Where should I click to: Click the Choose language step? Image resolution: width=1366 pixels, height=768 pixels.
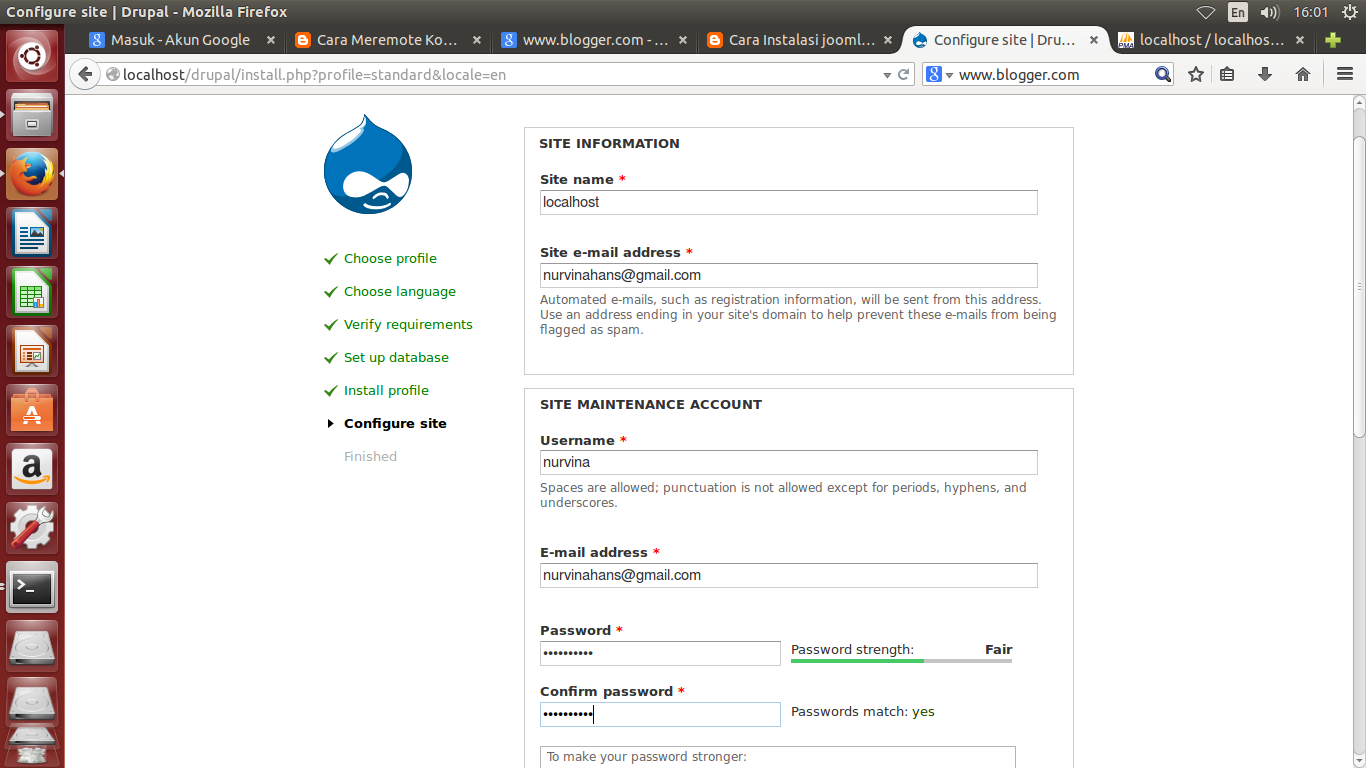pos(400,291)
